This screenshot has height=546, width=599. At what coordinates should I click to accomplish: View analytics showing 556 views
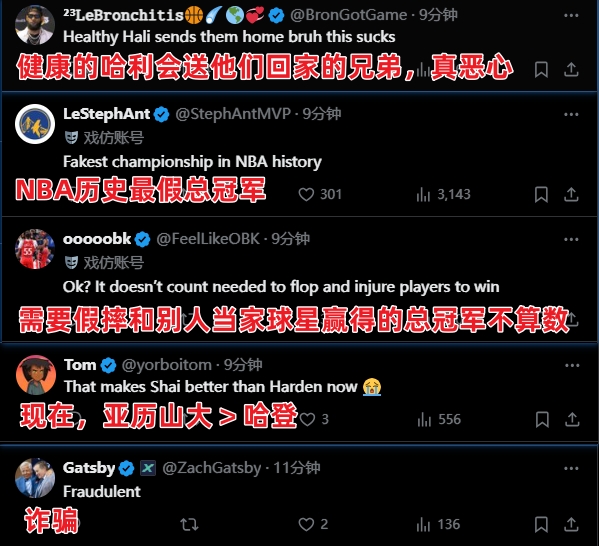click(x=439, y=419)
